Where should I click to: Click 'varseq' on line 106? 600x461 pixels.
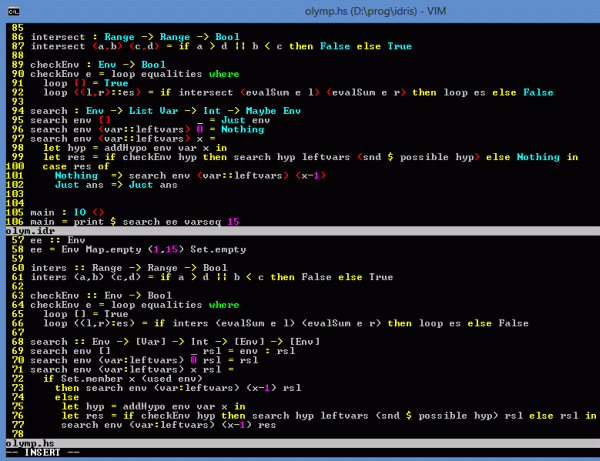[202, 222]
